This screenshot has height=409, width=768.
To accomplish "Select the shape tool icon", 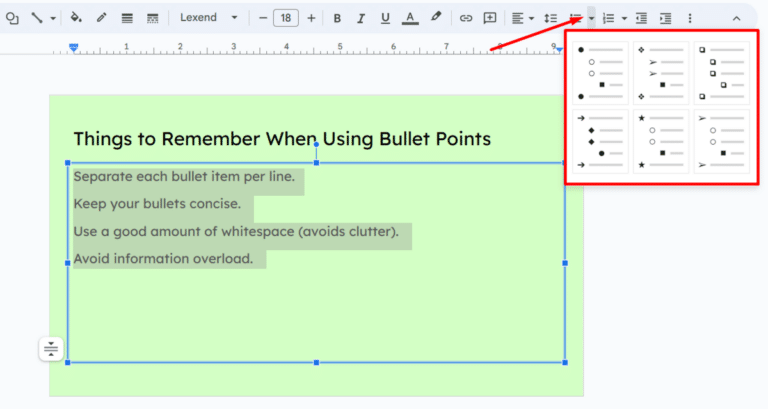I will pyautogui.click(x=13, y=18).
